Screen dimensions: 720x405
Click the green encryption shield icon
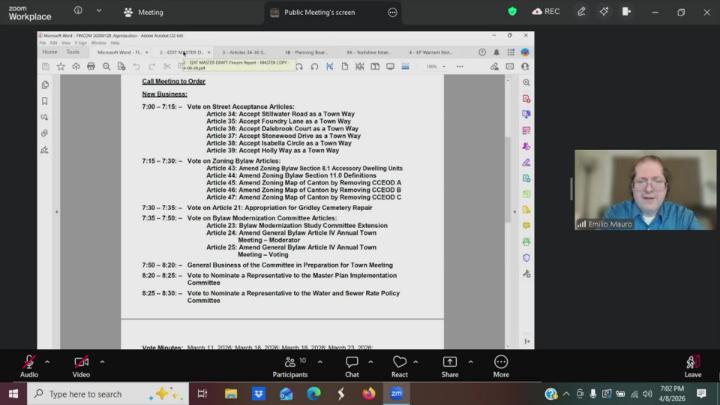coord(513,12)
